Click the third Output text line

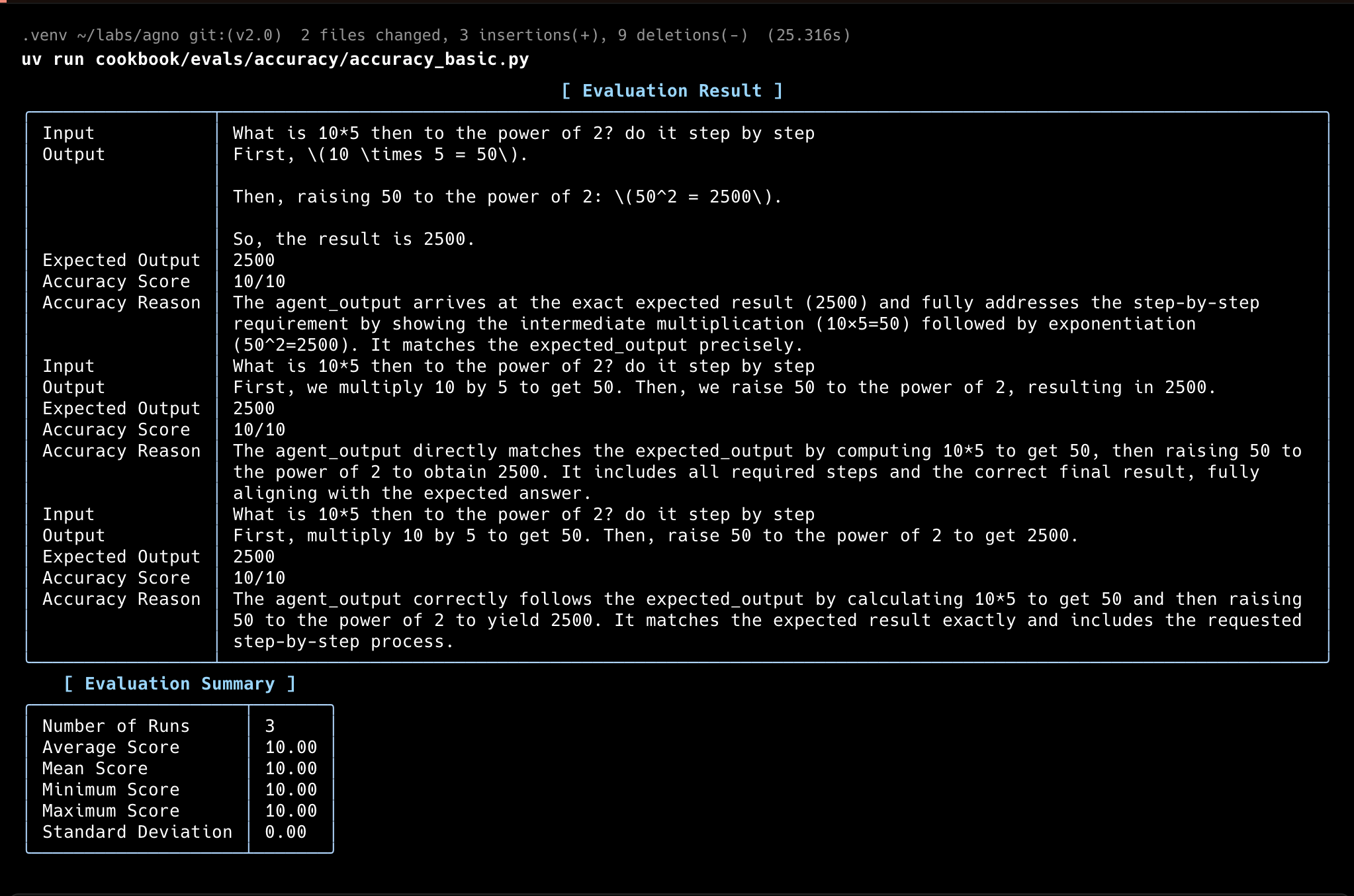tap(655, 535)
